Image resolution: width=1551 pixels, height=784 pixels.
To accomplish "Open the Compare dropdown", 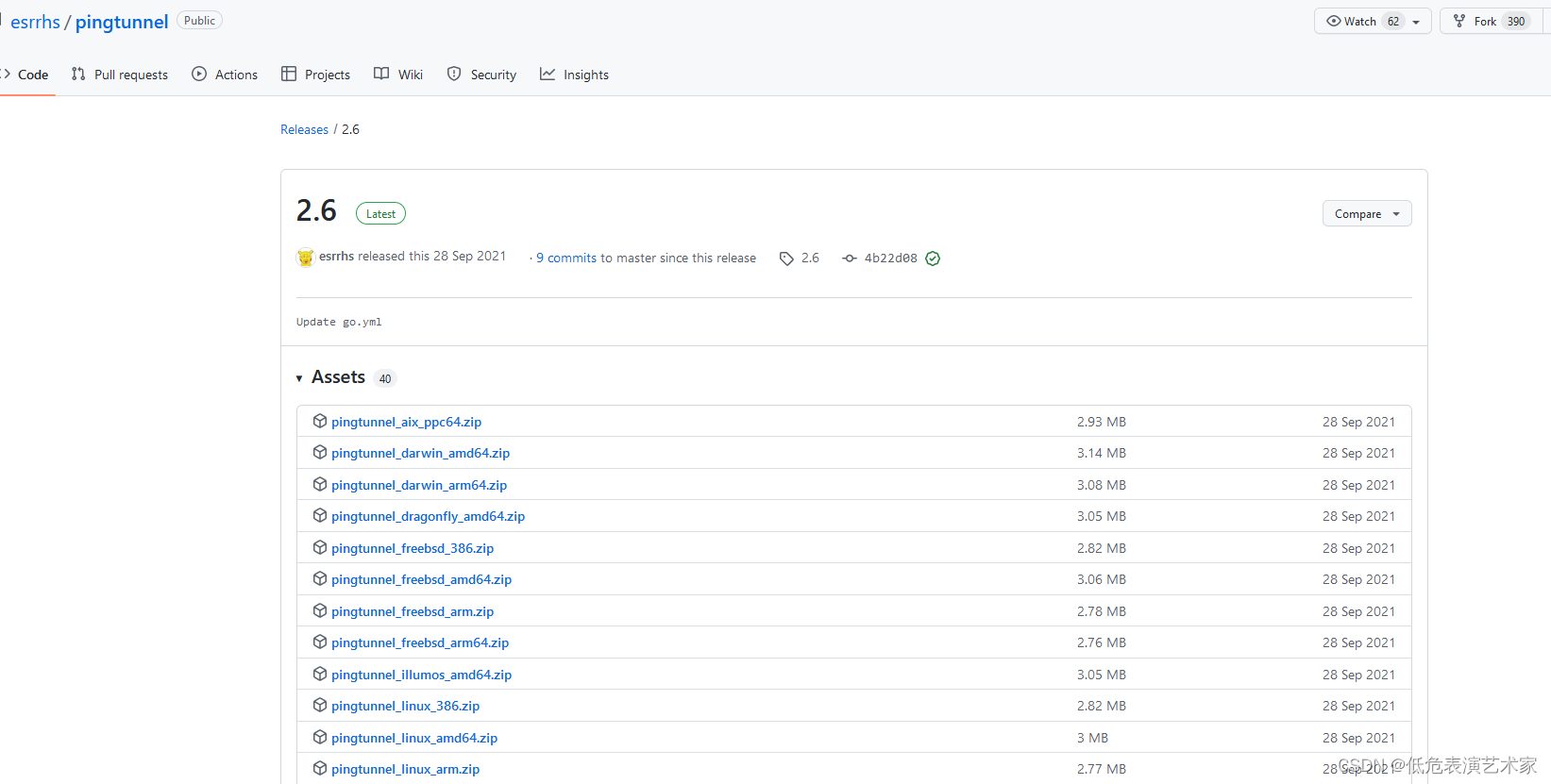I will coord(1367,214).
